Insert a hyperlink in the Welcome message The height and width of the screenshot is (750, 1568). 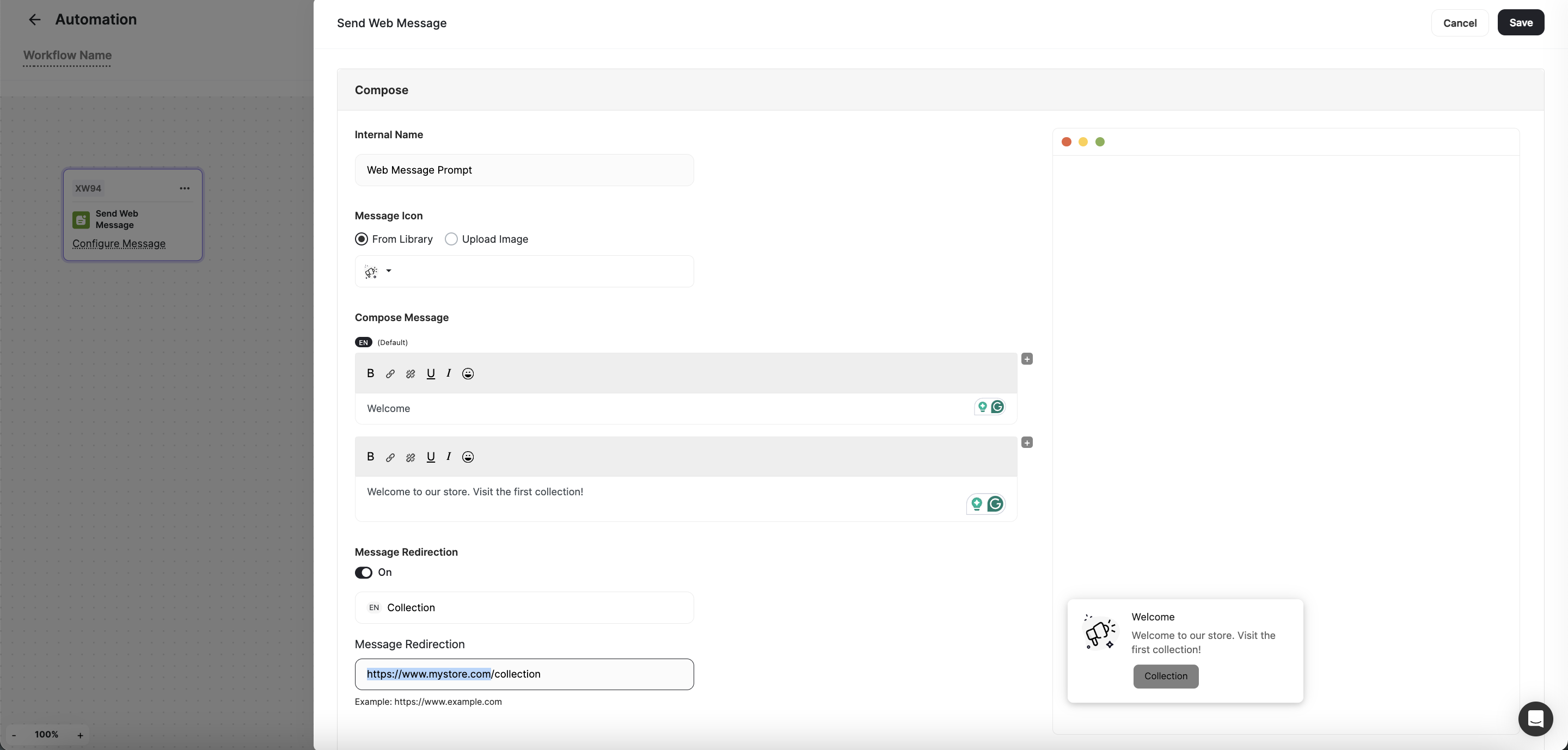[x=390, y=373]
